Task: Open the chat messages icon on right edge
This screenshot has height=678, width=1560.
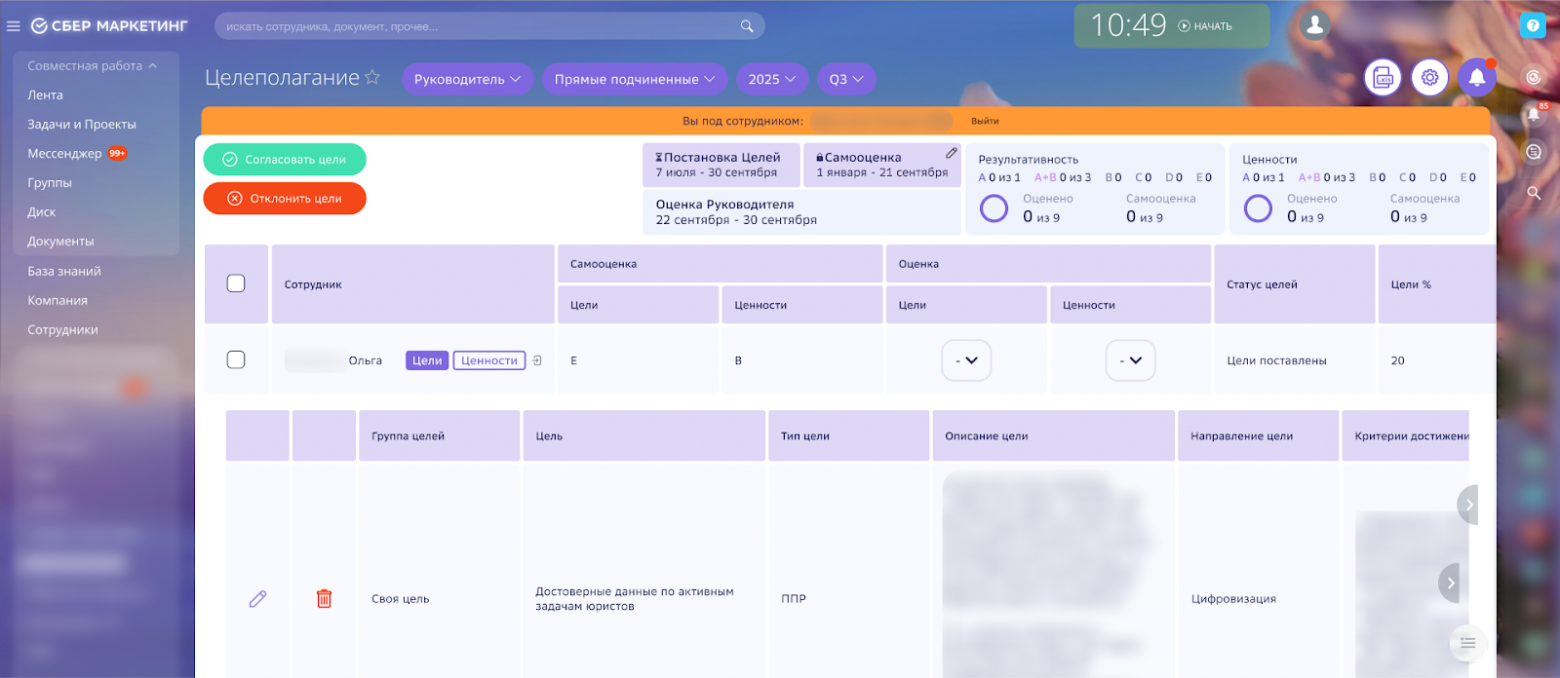Action: pyautogui.click(x=1533, y=151)
